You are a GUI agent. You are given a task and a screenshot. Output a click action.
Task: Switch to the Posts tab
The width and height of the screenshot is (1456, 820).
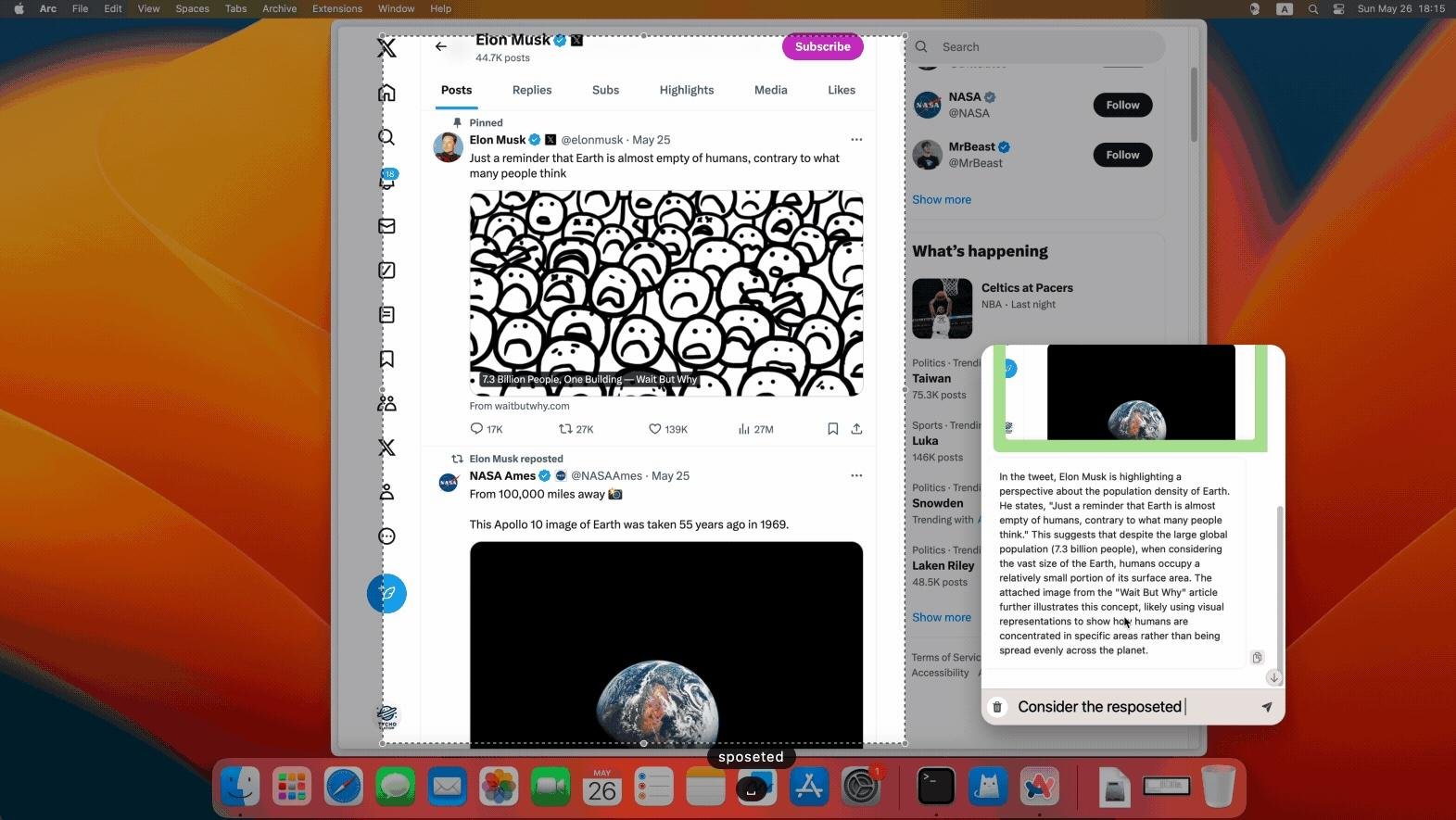tap(456, 90)
